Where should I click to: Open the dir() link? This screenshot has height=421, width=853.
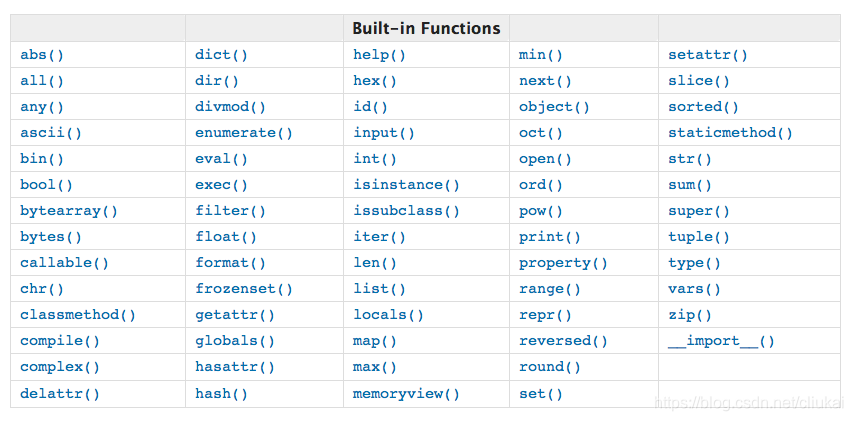[x=217, y=81]
